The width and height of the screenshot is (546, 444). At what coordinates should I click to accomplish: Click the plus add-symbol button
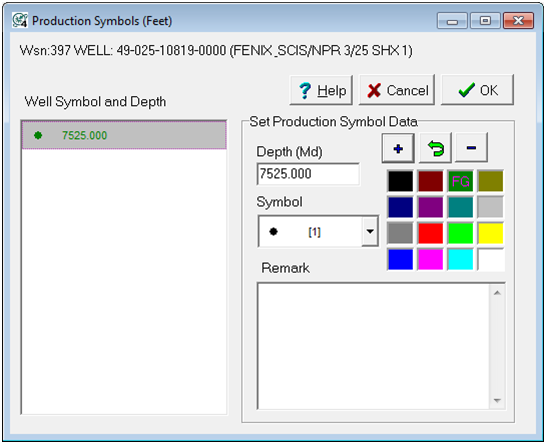coord(398,148)
